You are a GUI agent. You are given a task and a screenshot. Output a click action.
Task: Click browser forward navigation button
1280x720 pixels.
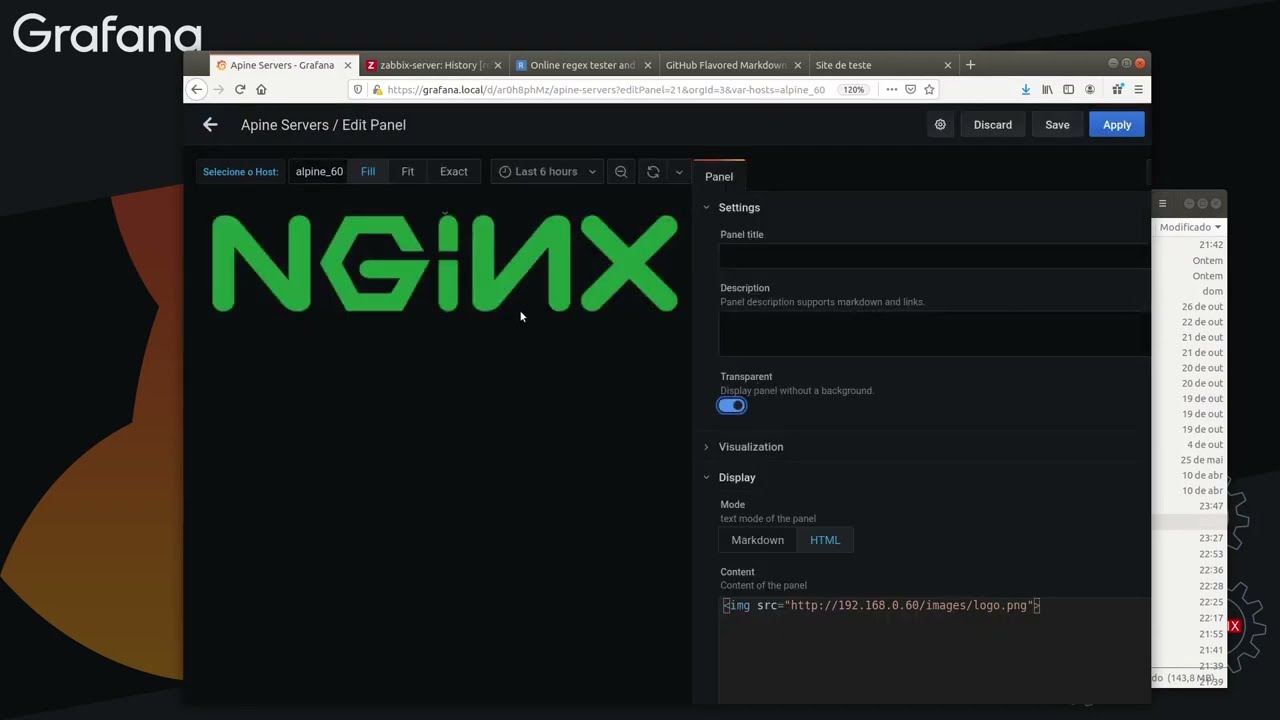pos(218,89)
